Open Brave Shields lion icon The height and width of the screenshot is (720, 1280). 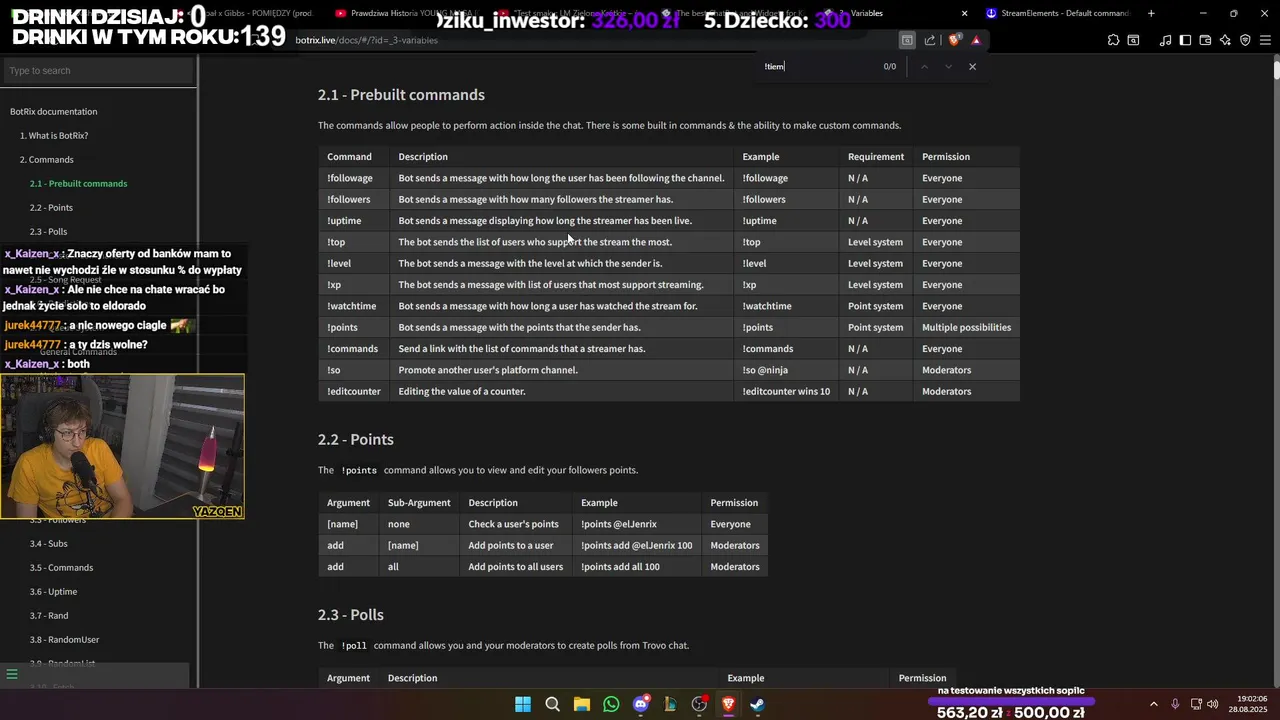tap(954, 40)
